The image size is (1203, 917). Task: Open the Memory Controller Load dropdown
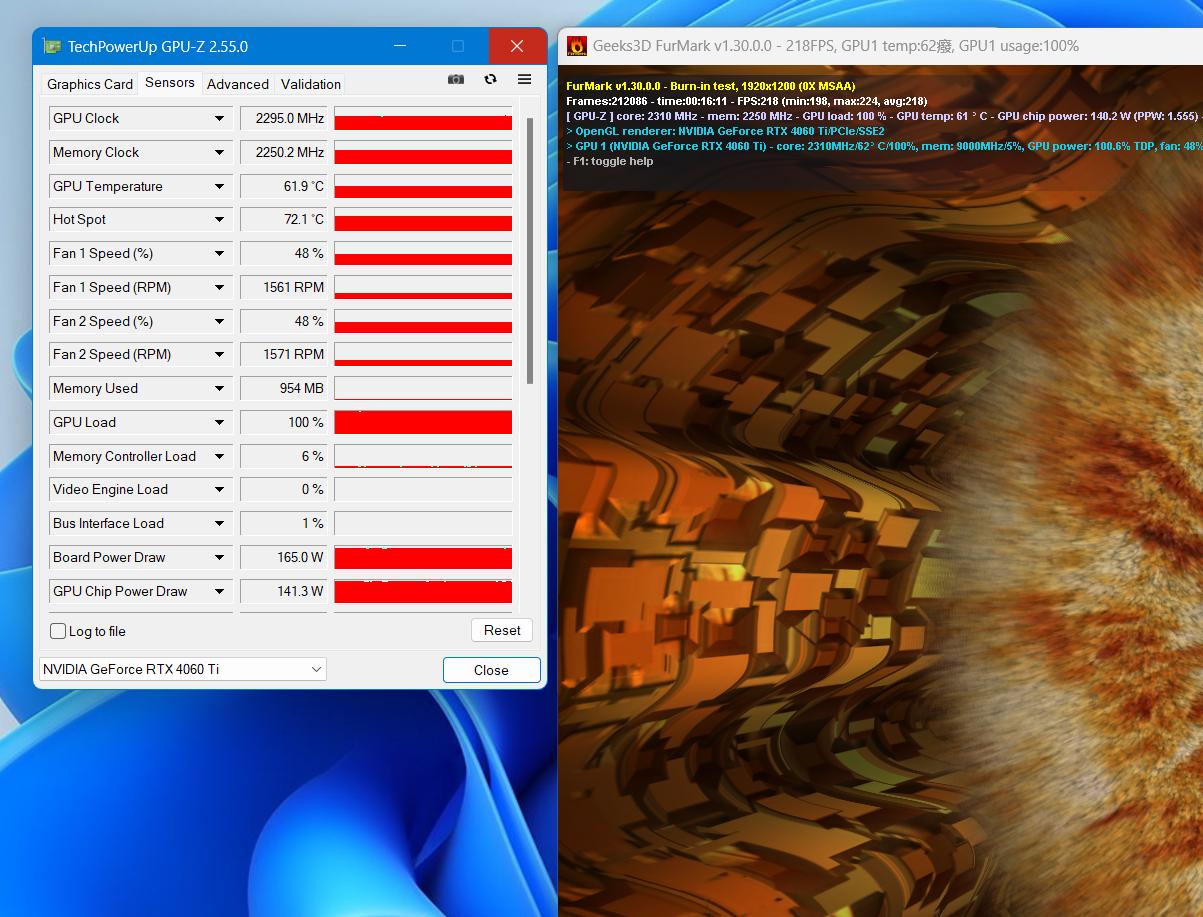(x=219, y=457)
